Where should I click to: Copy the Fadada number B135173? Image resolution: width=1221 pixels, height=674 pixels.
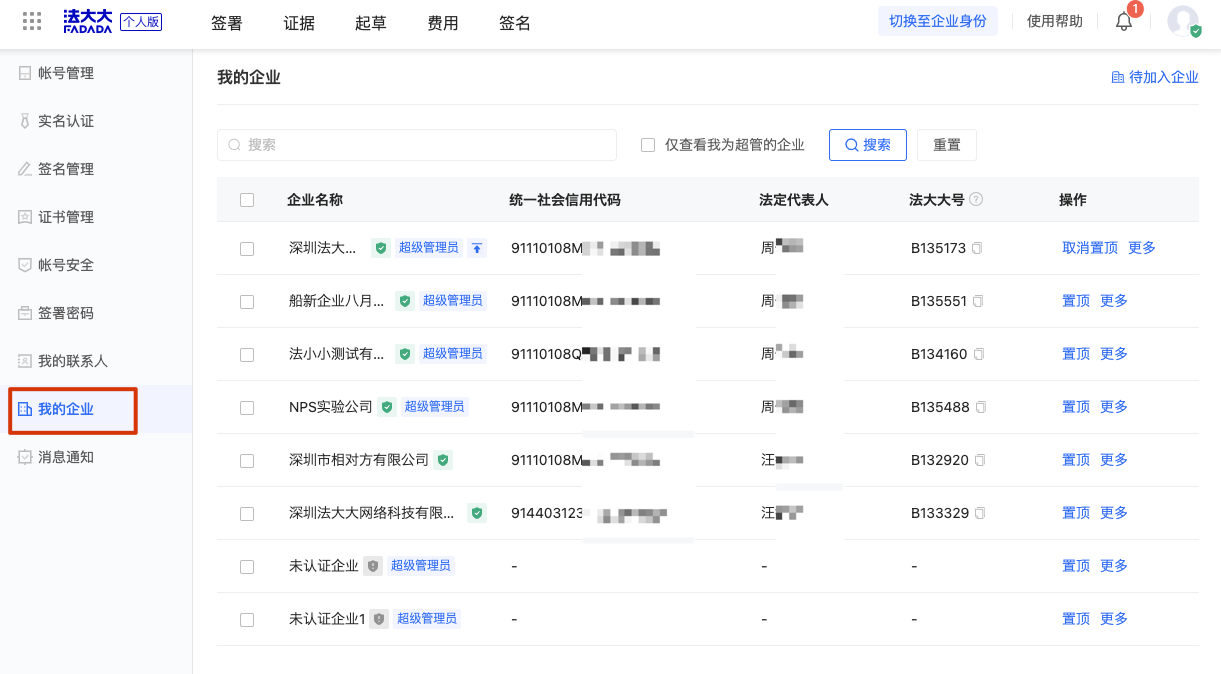tap(978, 248)
